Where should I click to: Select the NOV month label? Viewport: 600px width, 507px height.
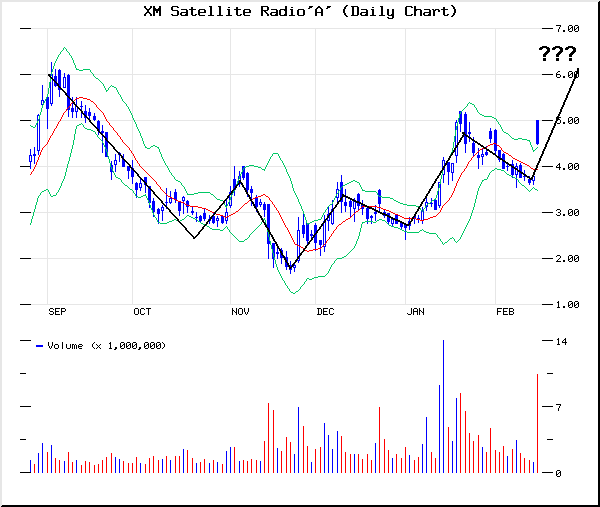pyautogui.click(x=240, y=312)
